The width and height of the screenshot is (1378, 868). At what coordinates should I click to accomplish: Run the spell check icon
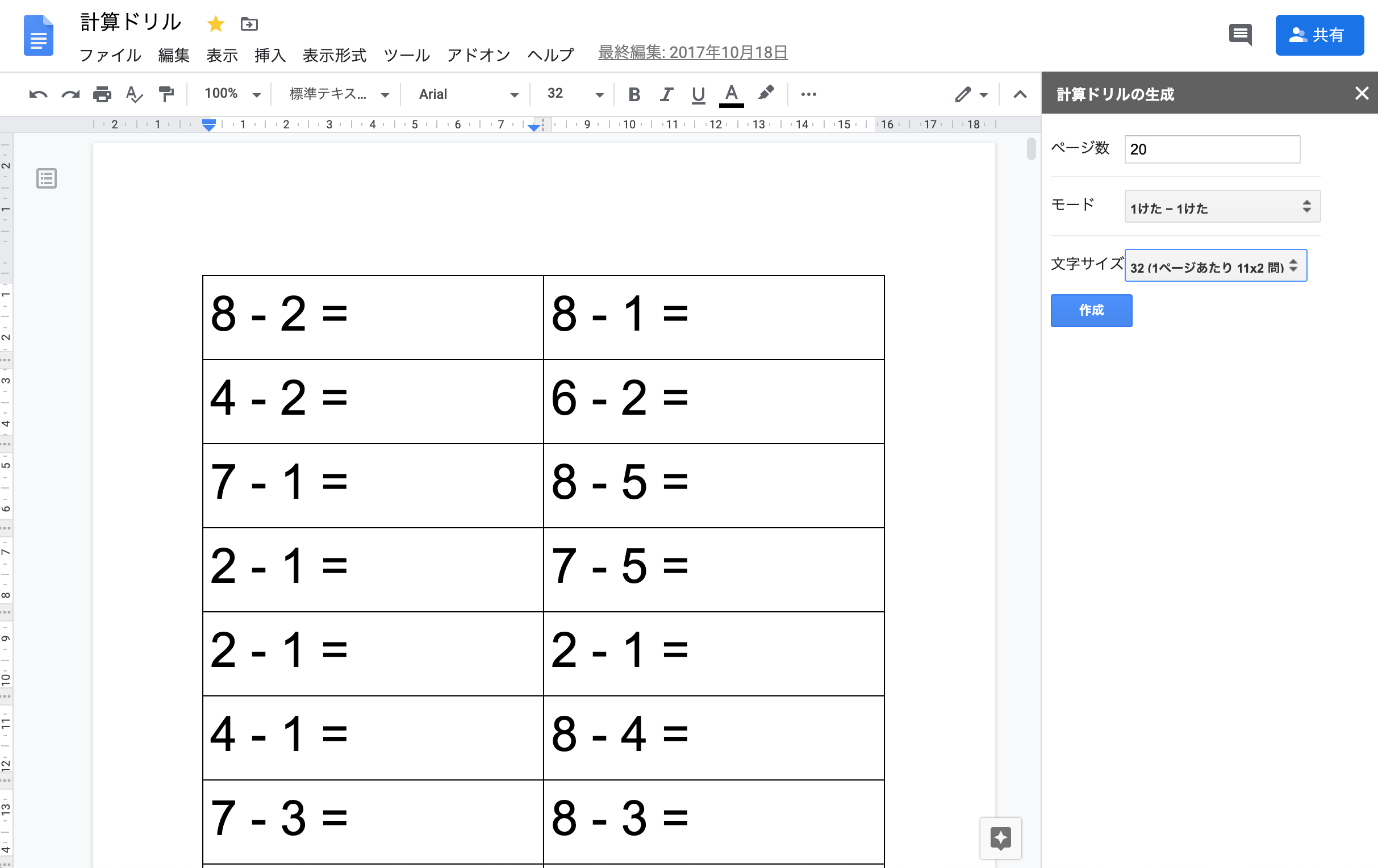tap(134, 94)
